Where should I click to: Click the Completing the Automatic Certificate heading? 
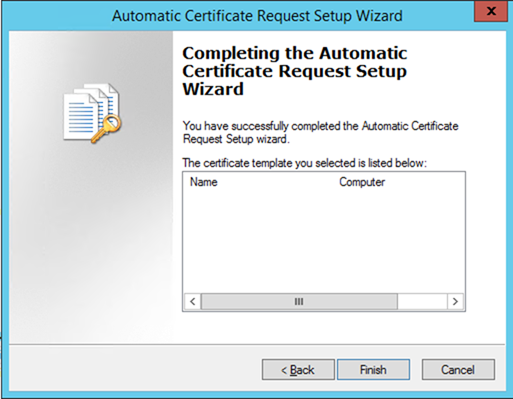295,71
